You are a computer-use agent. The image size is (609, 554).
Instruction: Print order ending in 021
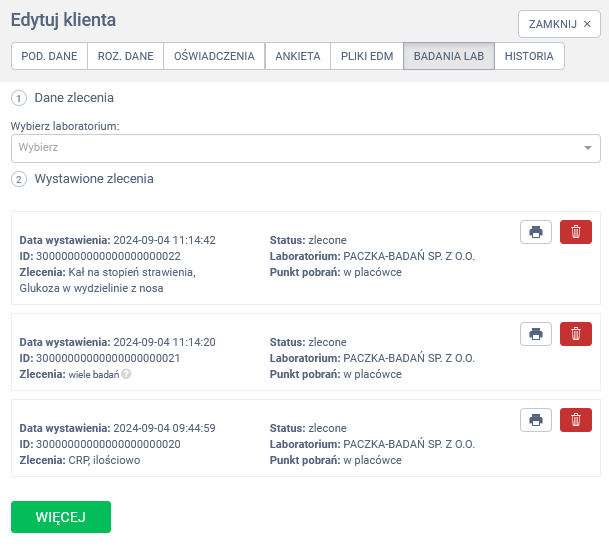click(x=536, y=333)
